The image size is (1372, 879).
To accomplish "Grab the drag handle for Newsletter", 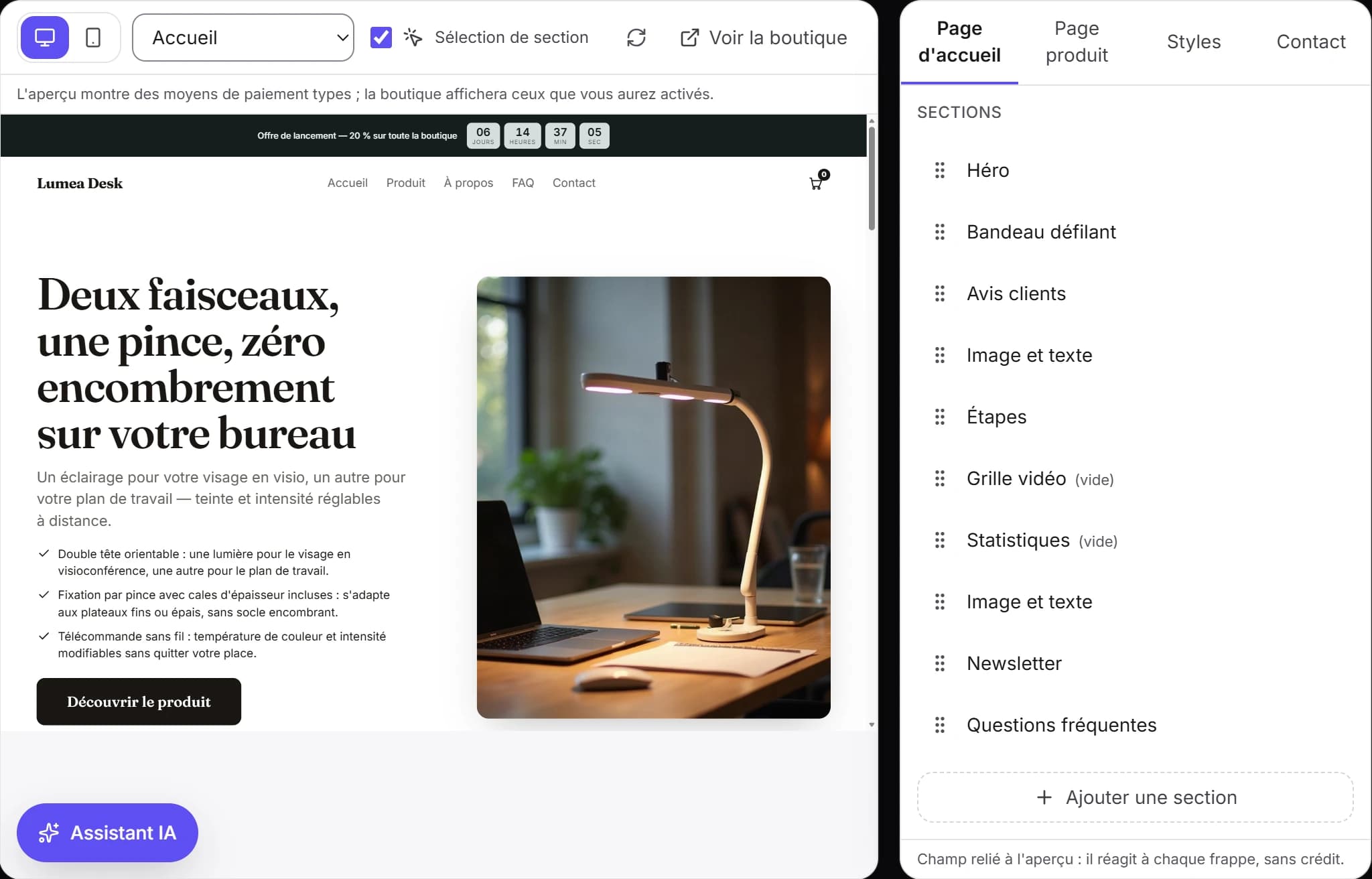I will (940, 663).
